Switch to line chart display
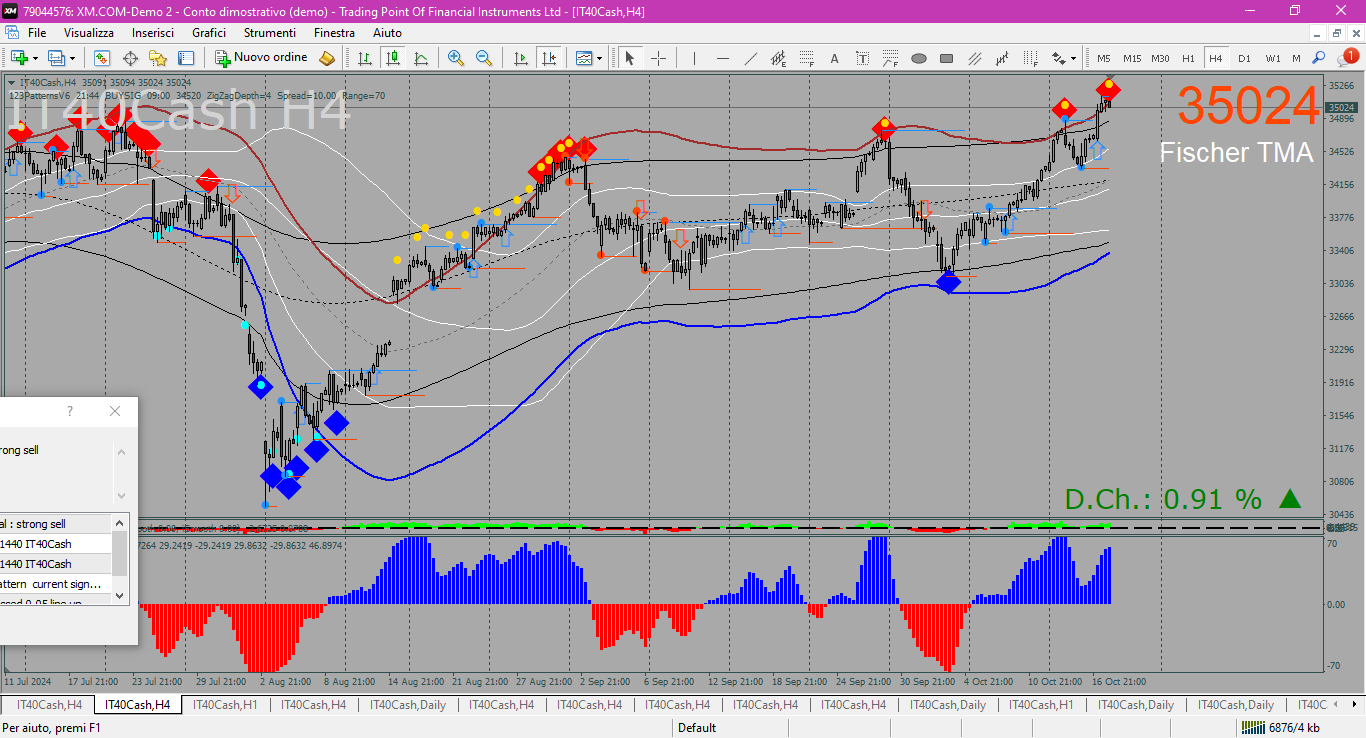Screen dimensions: 1366x738 [x=421, y=58]
